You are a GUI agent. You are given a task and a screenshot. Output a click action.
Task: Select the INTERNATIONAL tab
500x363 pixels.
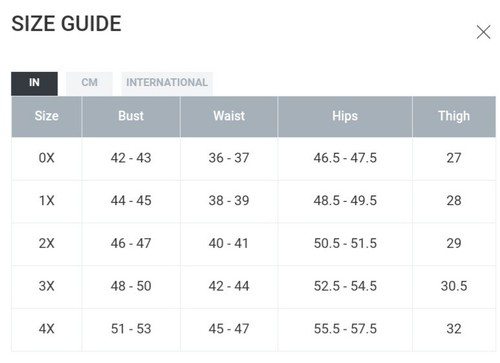point(167,83)
